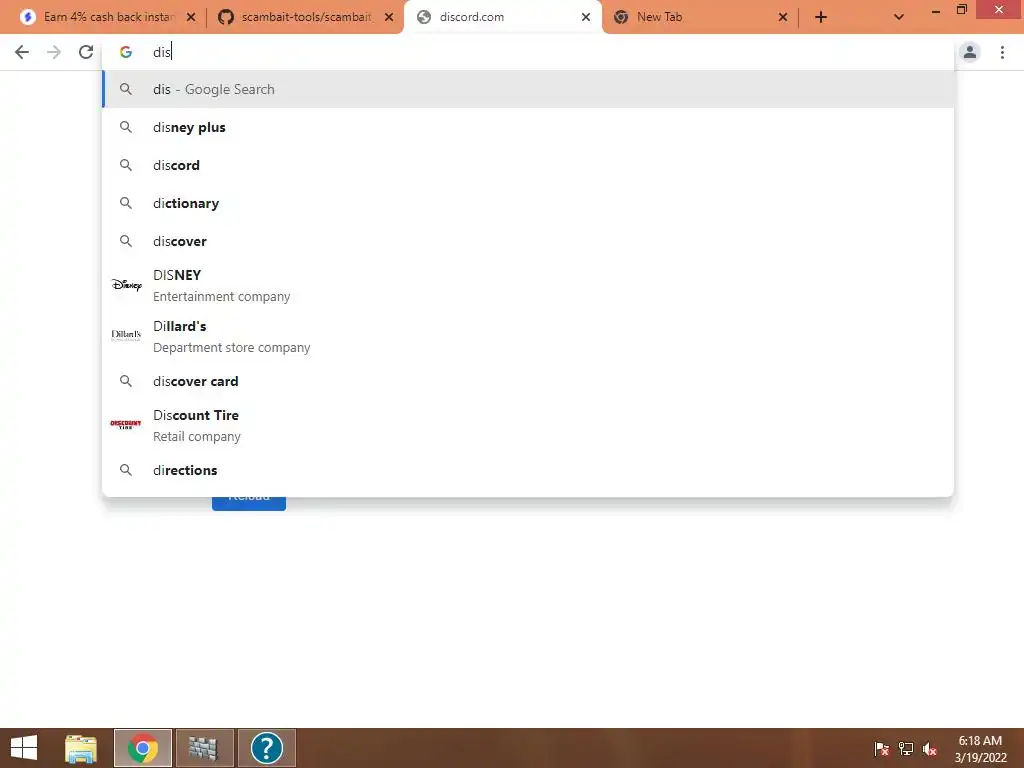
Task: Click the Action Center flag tray icon
Action: pos(881,749)
